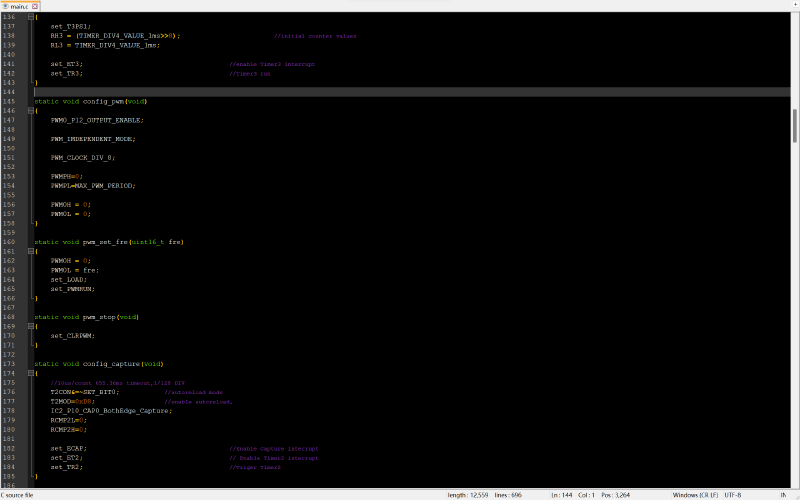This screenshot has width=800, height=500.
Task: Click 'PWM_CLOCK_DIV_8;' code line
Action: (83, 158)
